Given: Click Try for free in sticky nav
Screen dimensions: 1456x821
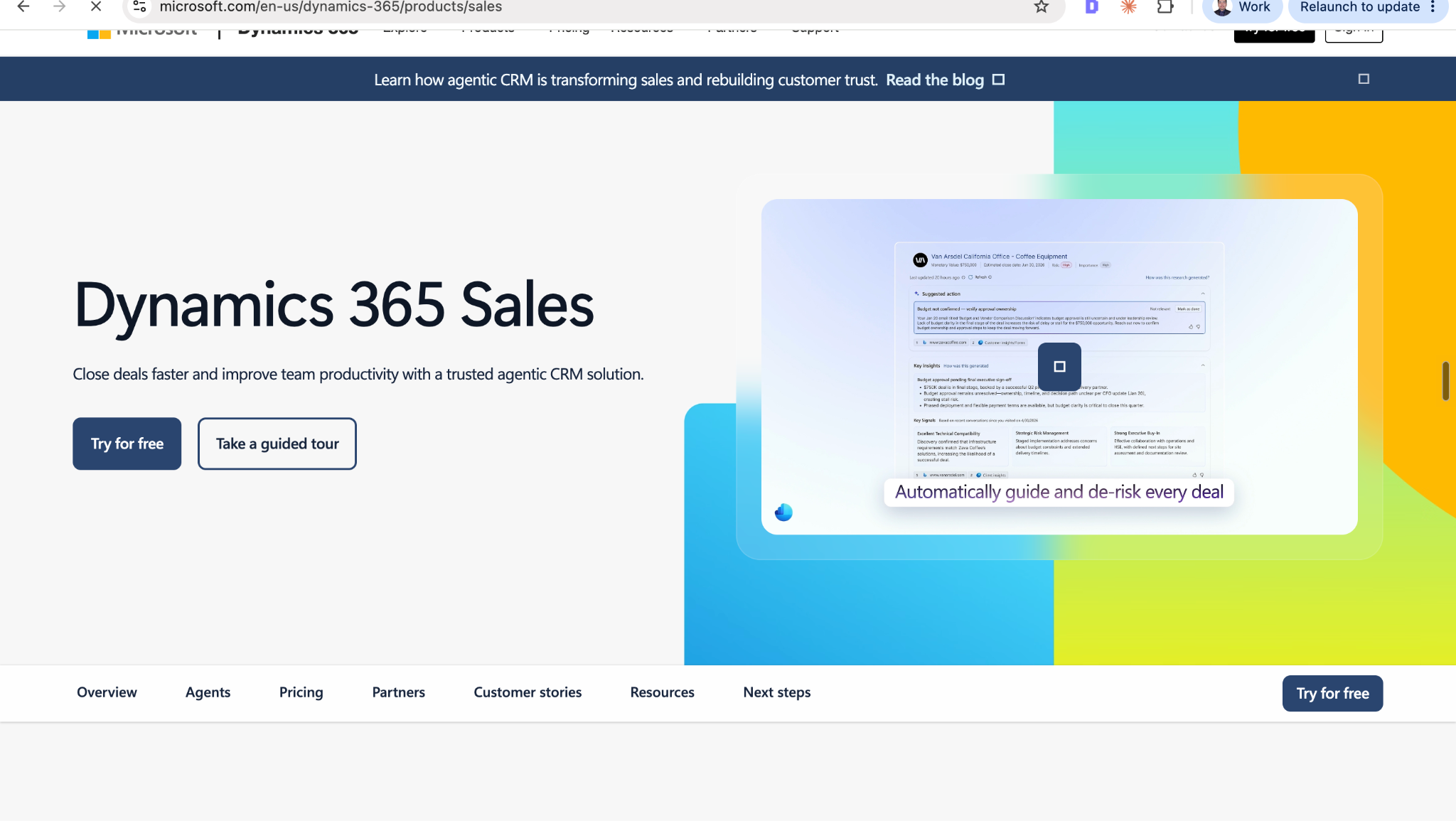Looking at the screenshot, I should click(x=1332, y=693).
